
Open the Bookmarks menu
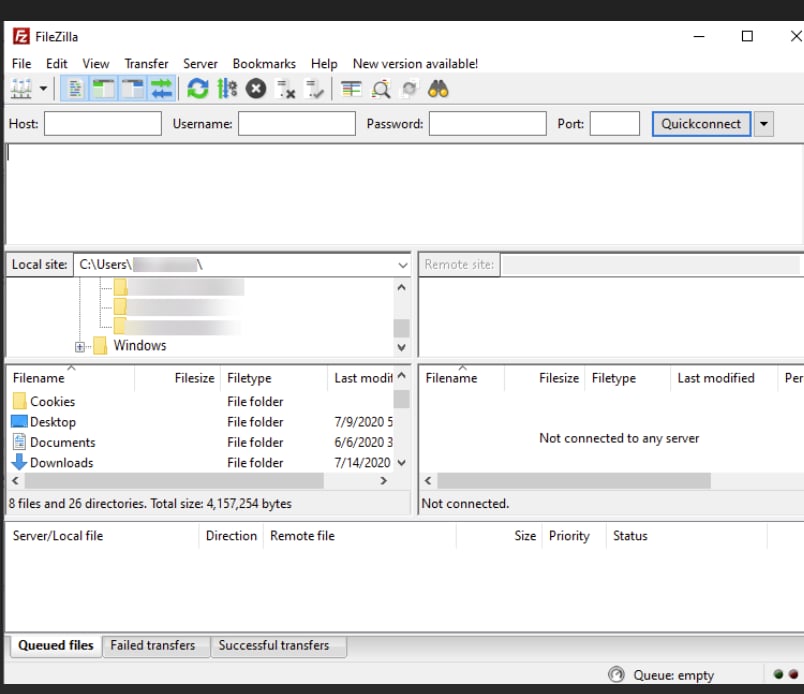pyautogui.click(x=264, y=64)
